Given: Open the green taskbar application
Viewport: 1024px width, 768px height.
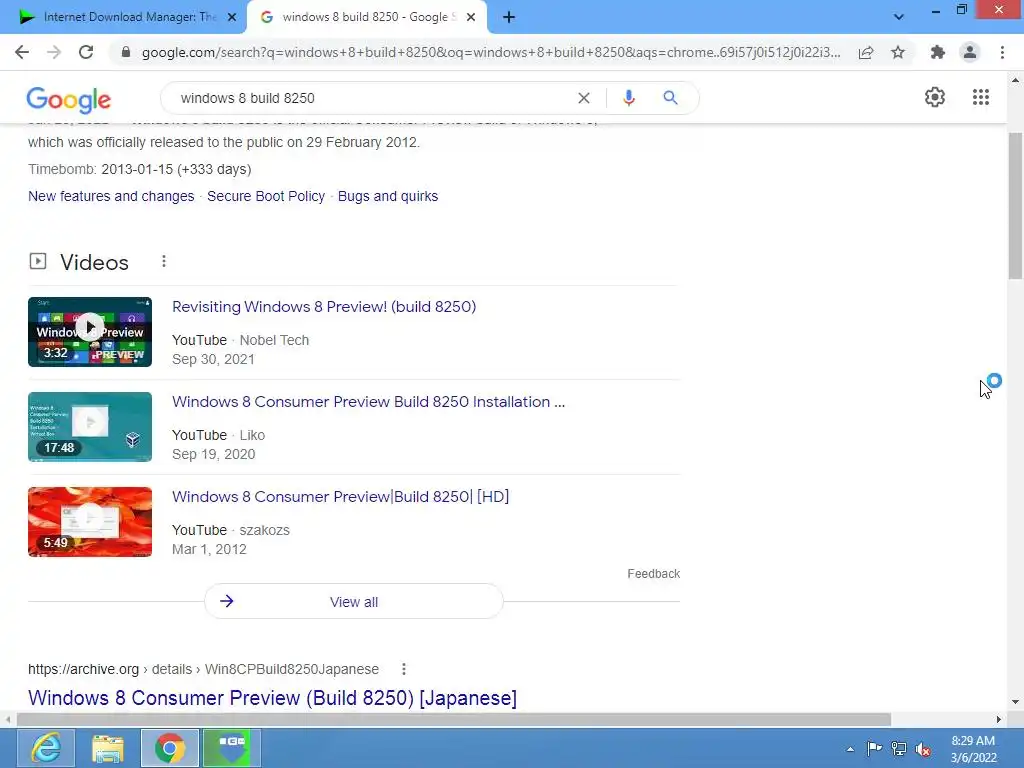Looking at the screenshot, I should click(232, 748).
